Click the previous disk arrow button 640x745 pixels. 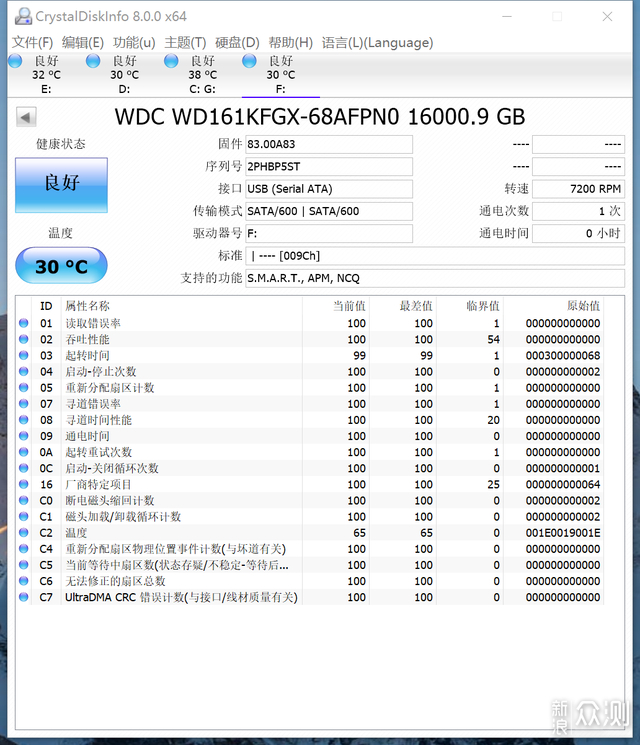(x=26, y=117)
